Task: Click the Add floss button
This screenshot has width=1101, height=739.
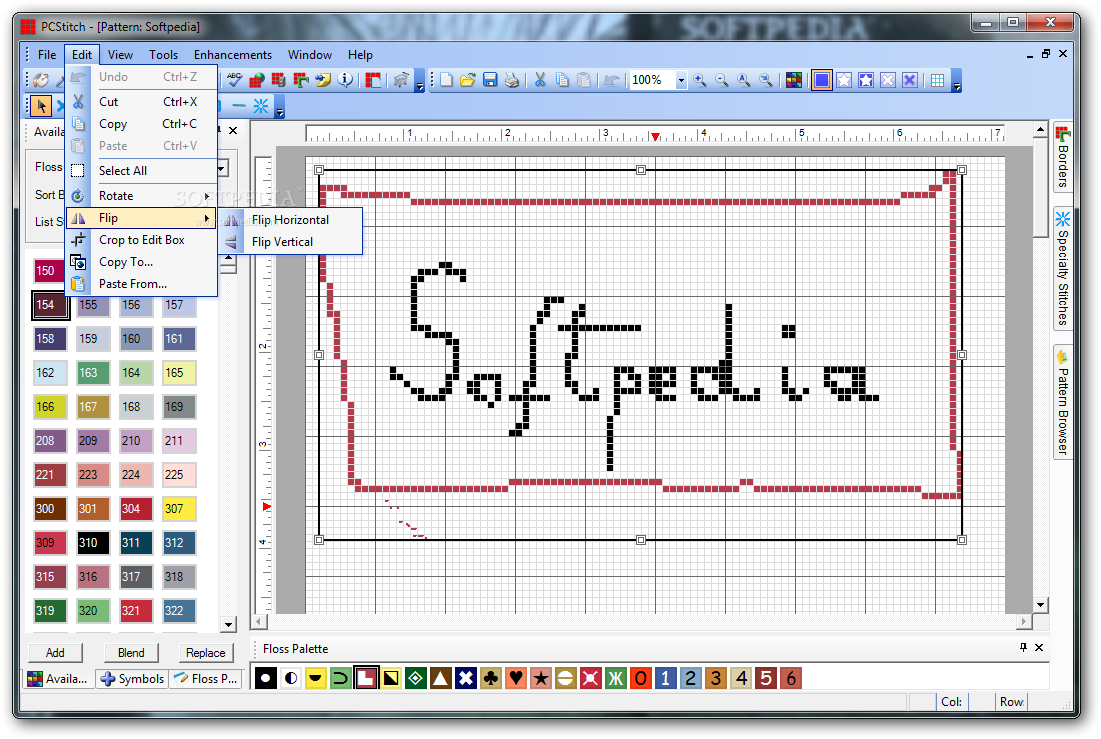Action: coord(55,653)
